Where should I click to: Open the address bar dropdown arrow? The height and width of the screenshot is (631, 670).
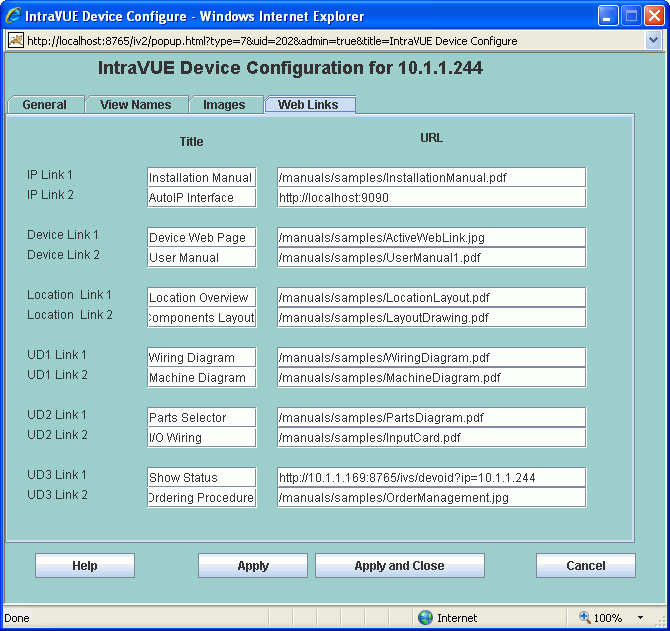(x=653, y=41)
